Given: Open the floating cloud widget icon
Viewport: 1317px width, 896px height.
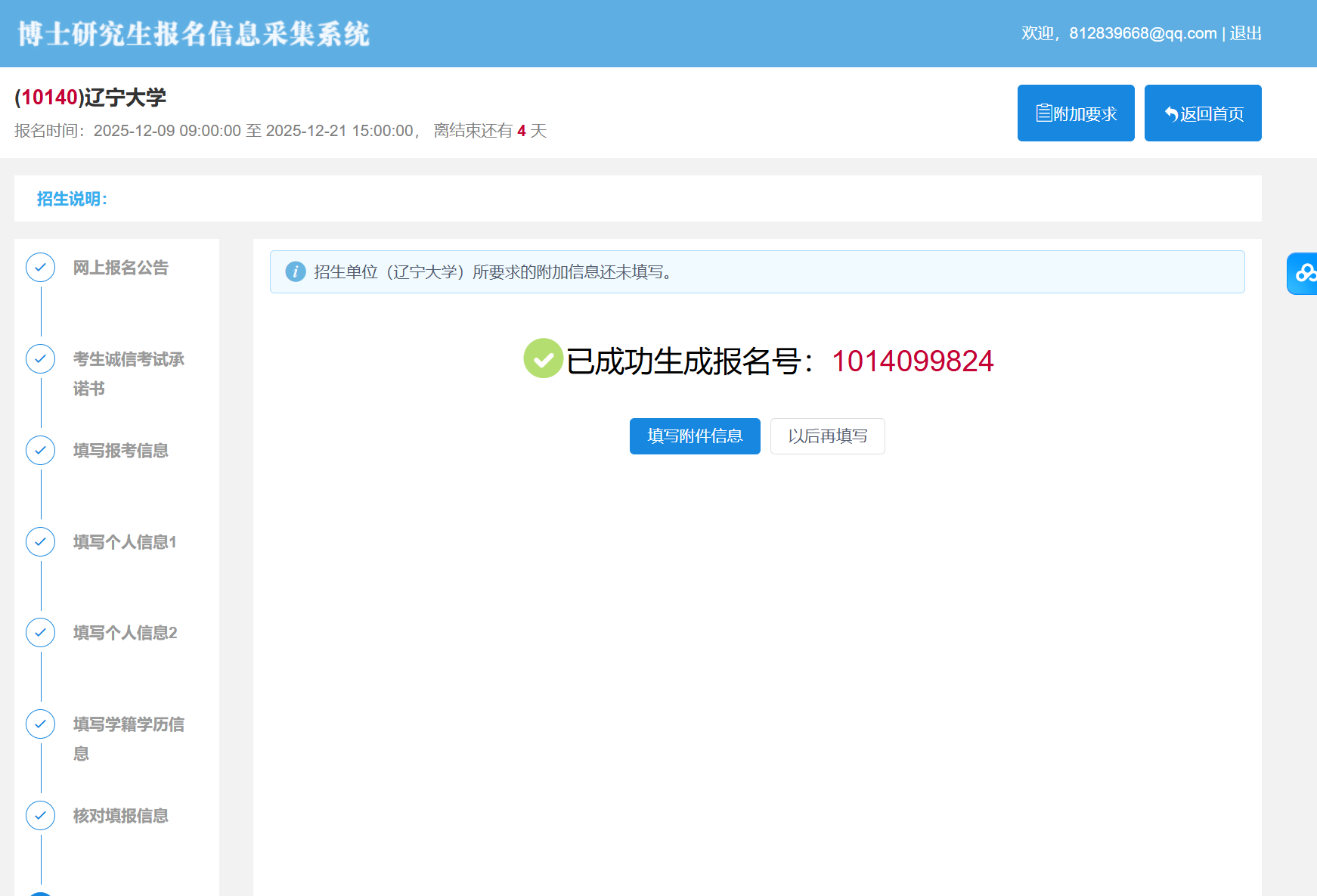Looking at the screenshot, I should [x=1303, y=273].
